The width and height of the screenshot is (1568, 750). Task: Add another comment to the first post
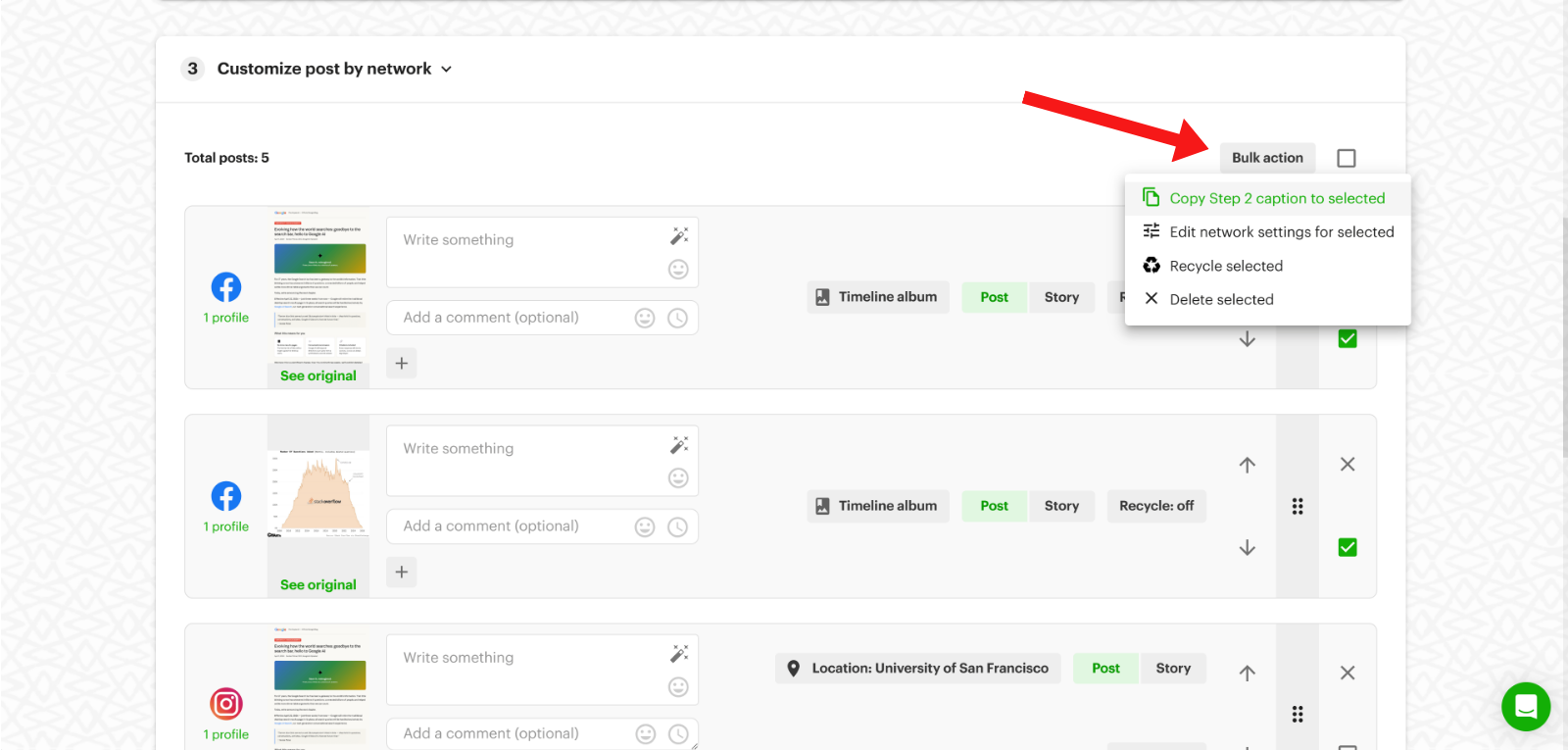(x=402, y=364)
